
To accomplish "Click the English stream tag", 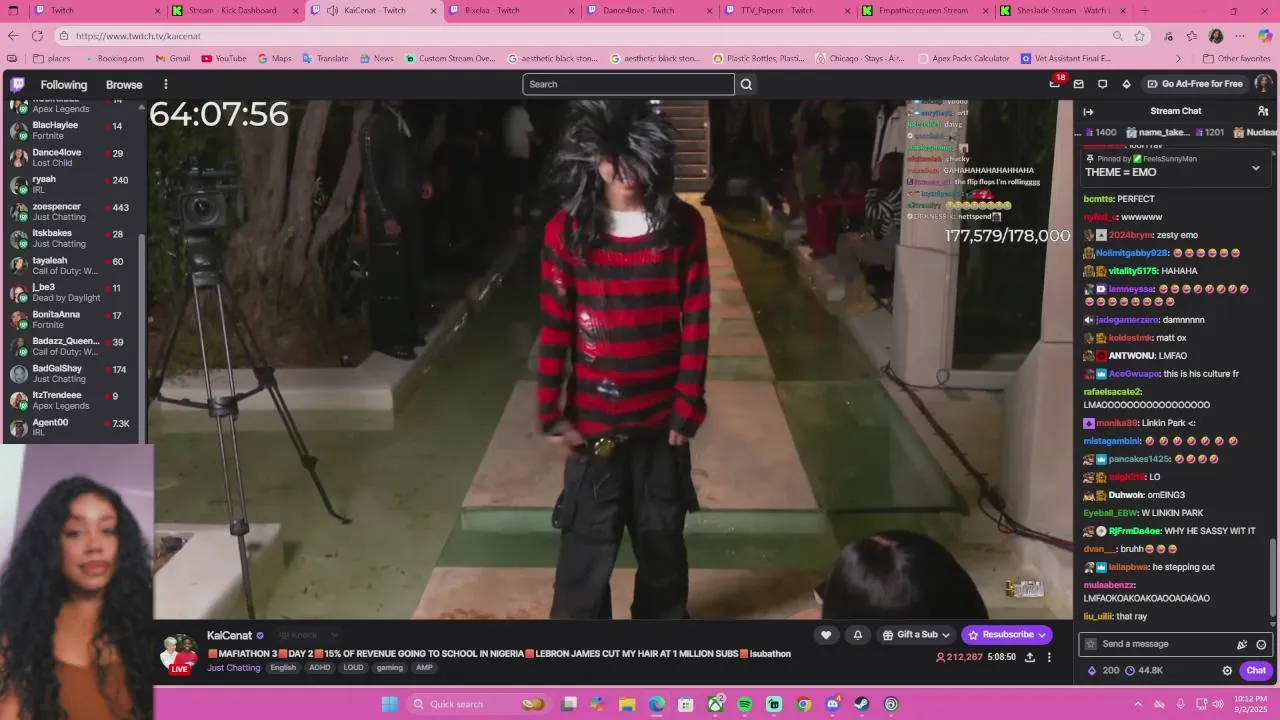I will tap(283, 668).
